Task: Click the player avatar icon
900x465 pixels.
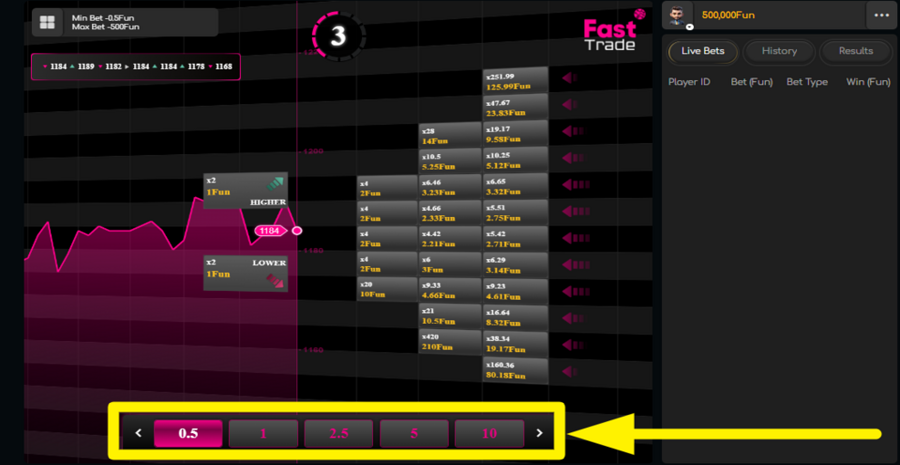Action: [x=678, y=16]
